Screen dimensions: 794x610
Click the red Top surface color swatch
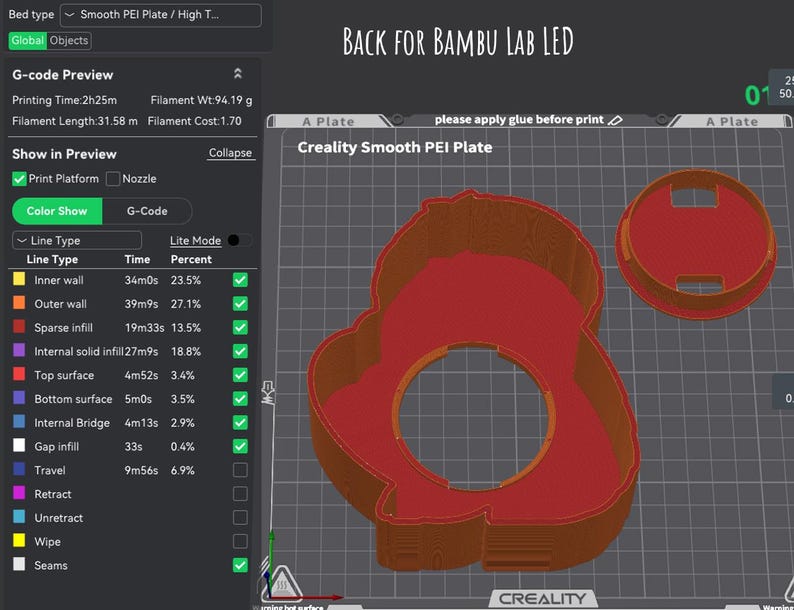(x=19, y=374)
